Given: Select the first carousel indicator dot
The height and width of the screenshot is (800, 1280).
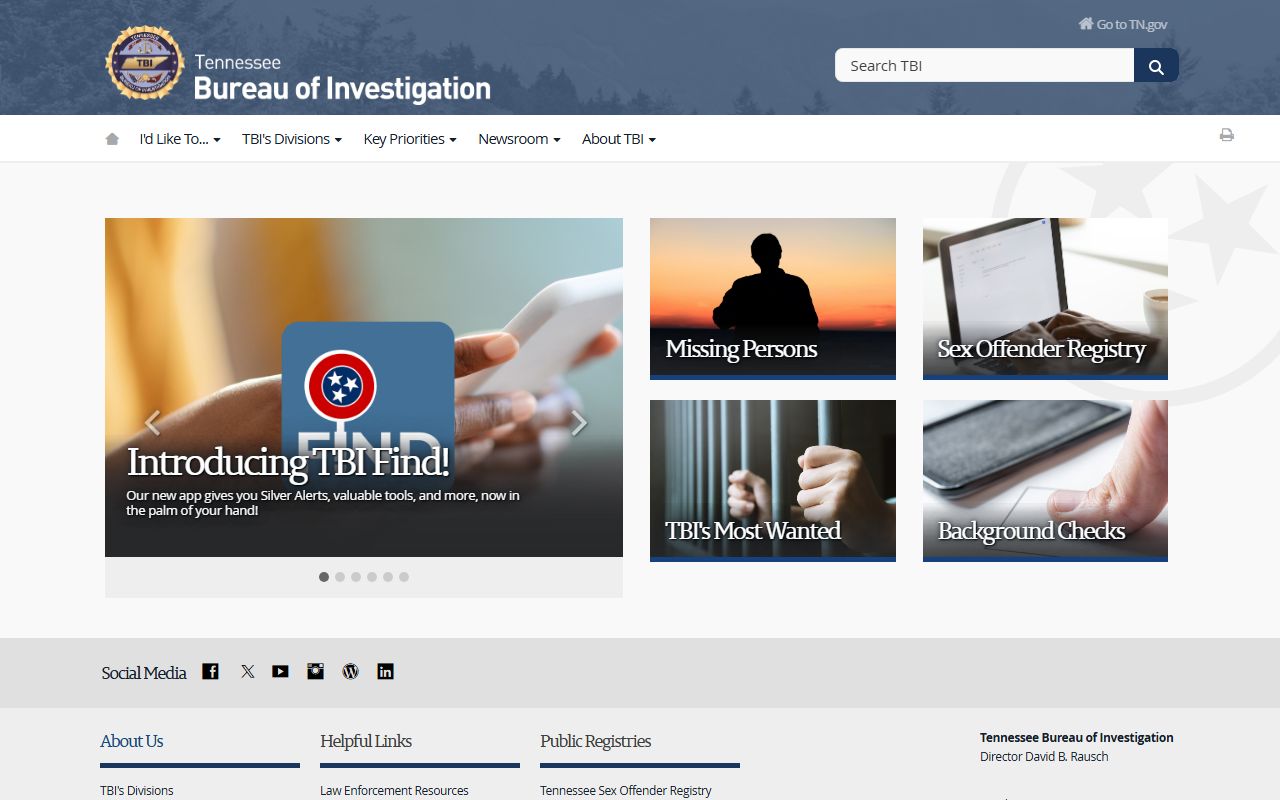Looking at the screenshot, I should coord(324,577).
